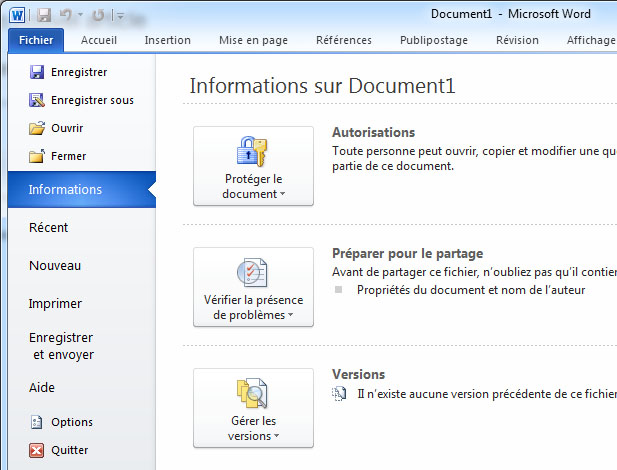Select the Ouvrir label in the sidebar
Screen dimensions: 617x470
click(67, 128)
